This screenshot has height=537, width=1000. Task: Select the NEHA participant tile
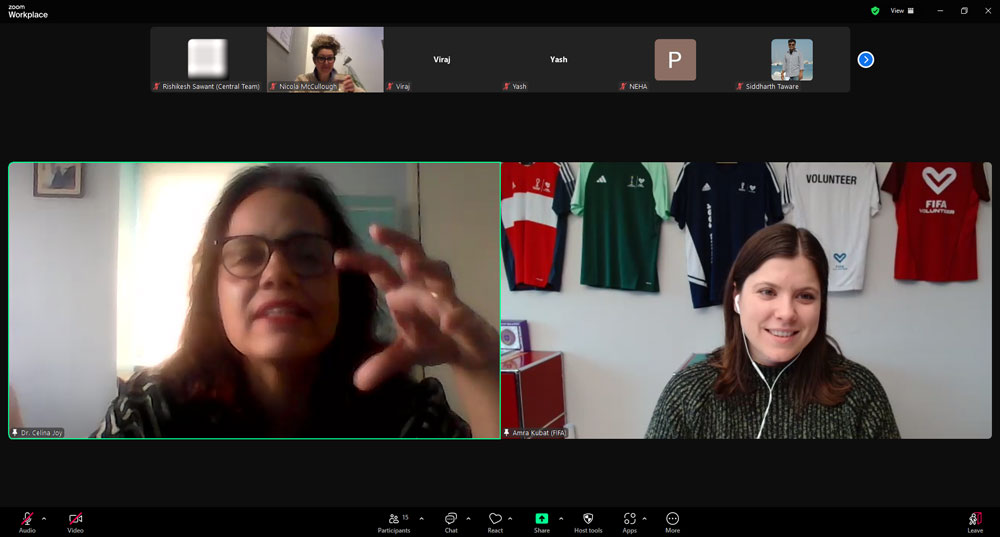pos(675,60)
